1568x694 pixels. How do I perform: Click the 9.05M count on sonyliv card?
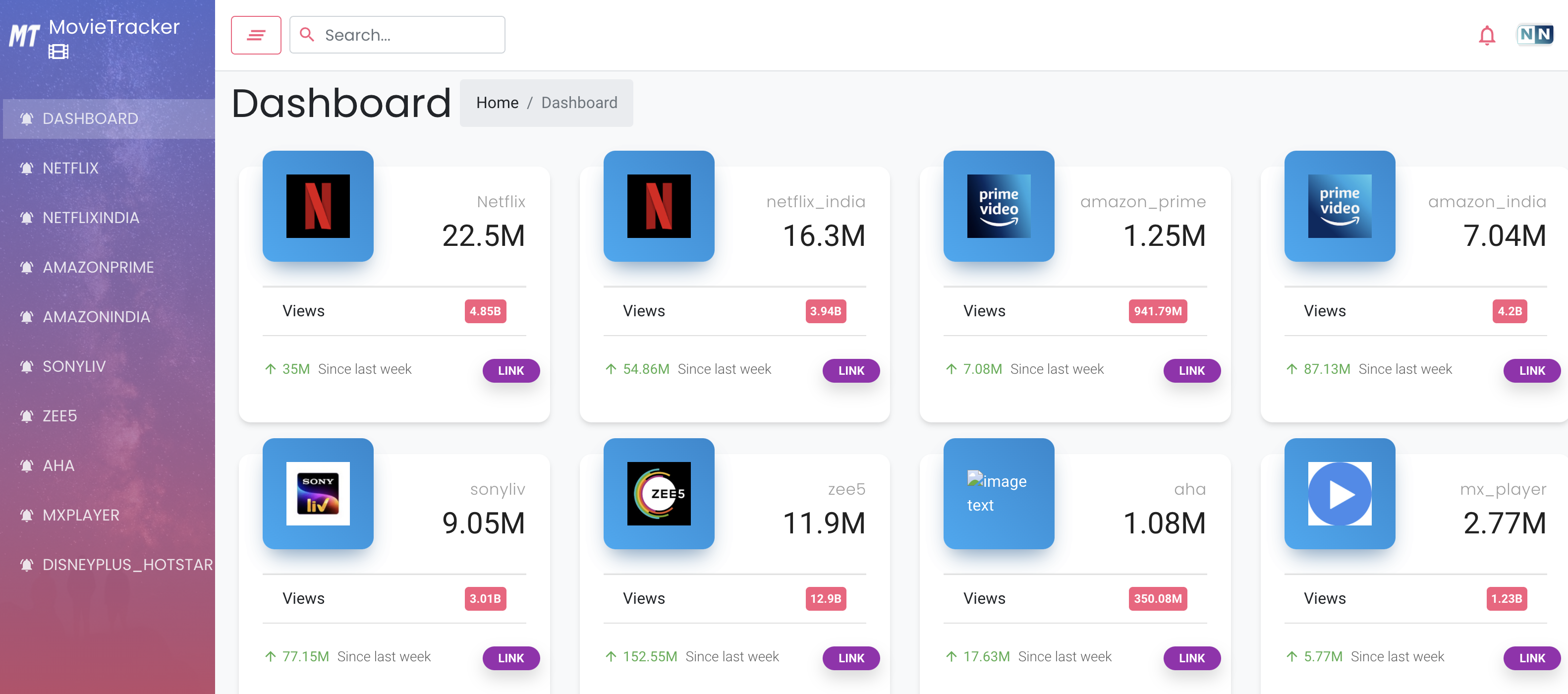[x=483, y=523]
